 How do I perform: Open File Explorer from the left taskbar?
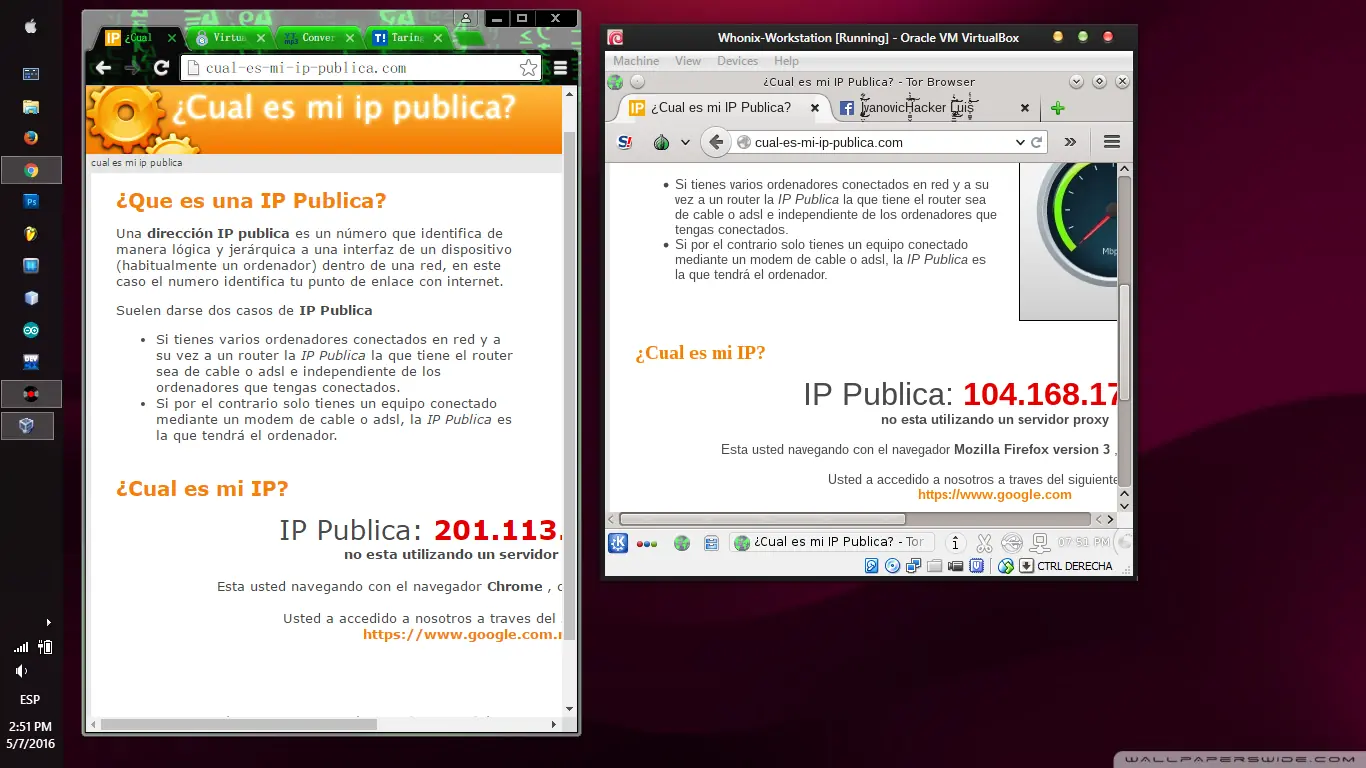pos(31,106)
